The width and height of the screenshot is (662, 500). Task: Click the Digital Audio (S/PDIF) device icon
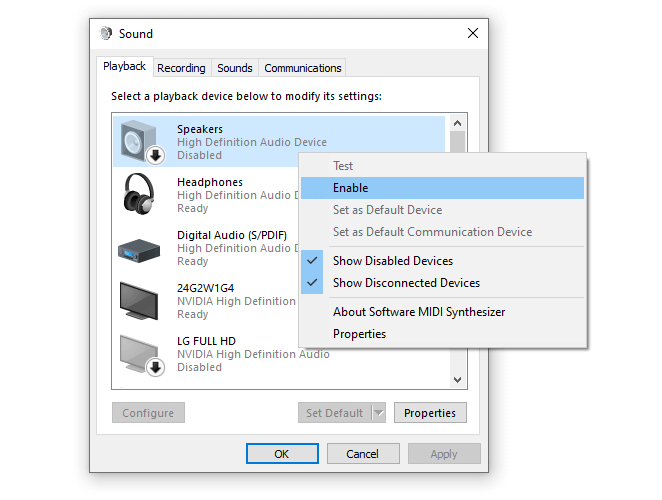tap(139, 251)
